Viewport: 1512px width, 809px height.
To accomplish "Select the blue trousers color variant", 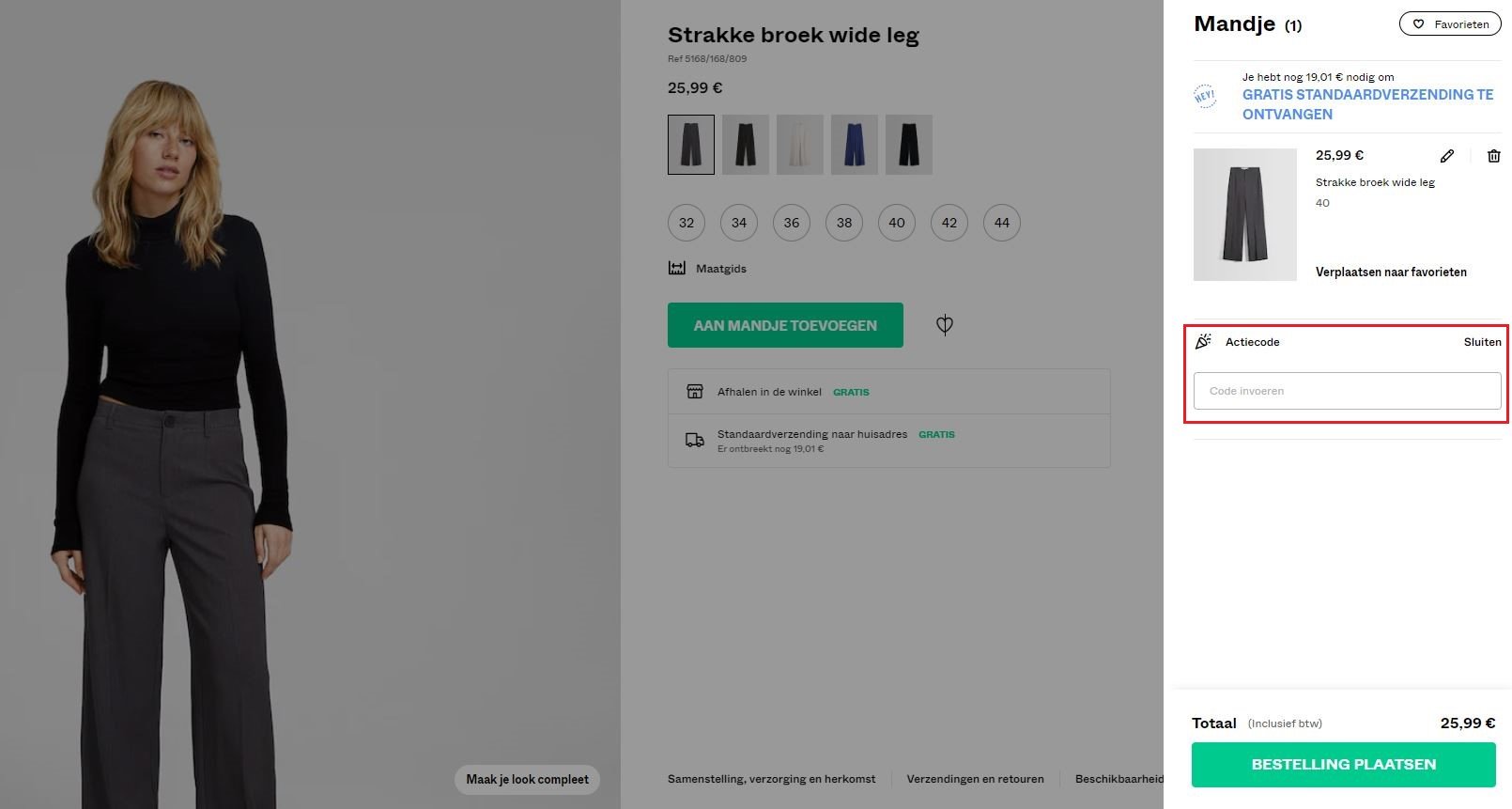I will point(854,144).
